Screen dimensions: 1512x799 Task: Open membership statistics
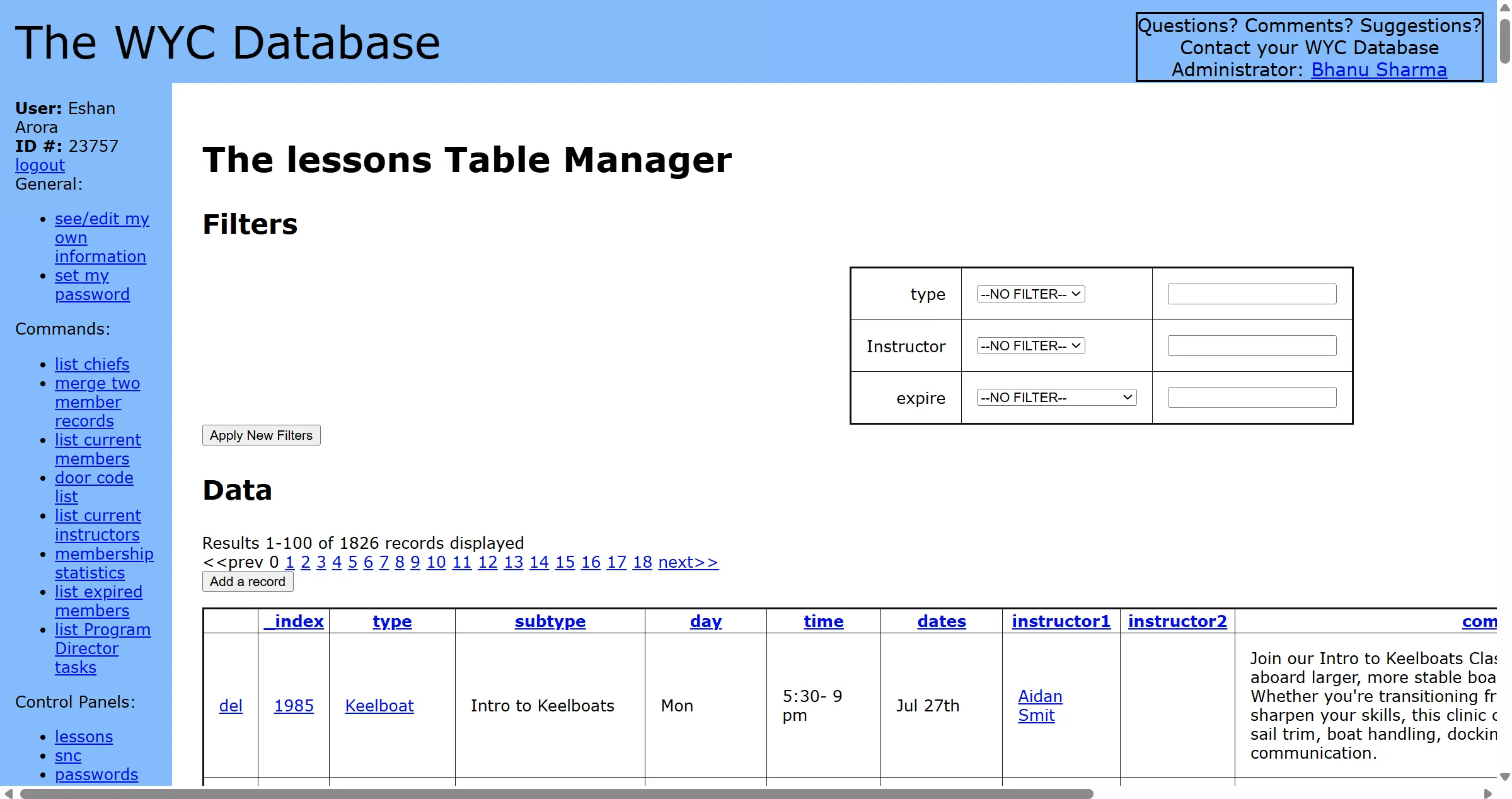pyautogui.click(x=104, y=563)
